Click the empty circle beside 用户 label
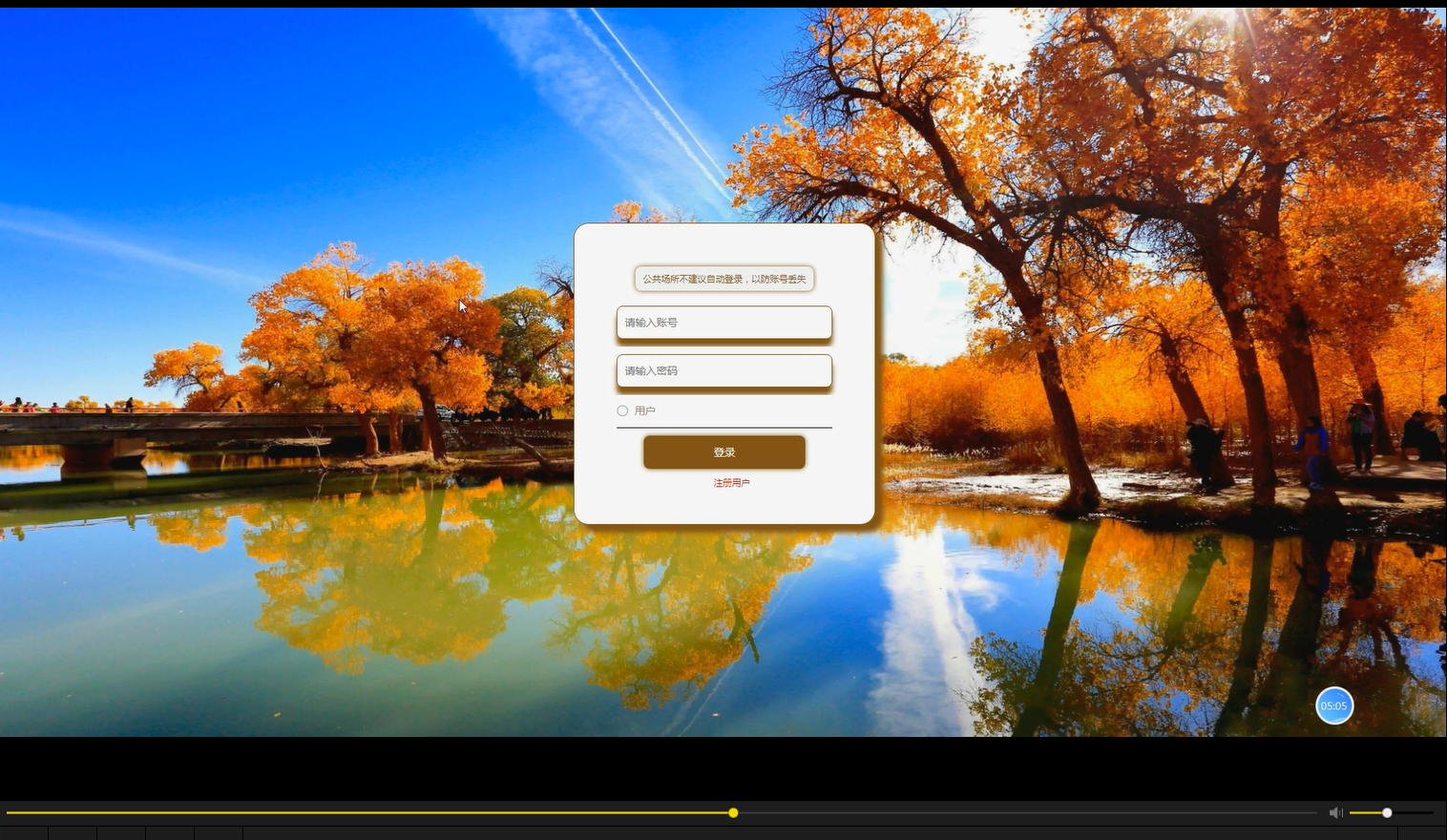The height and width of the screenshot is (840, 1447). (x=622, y=410)
